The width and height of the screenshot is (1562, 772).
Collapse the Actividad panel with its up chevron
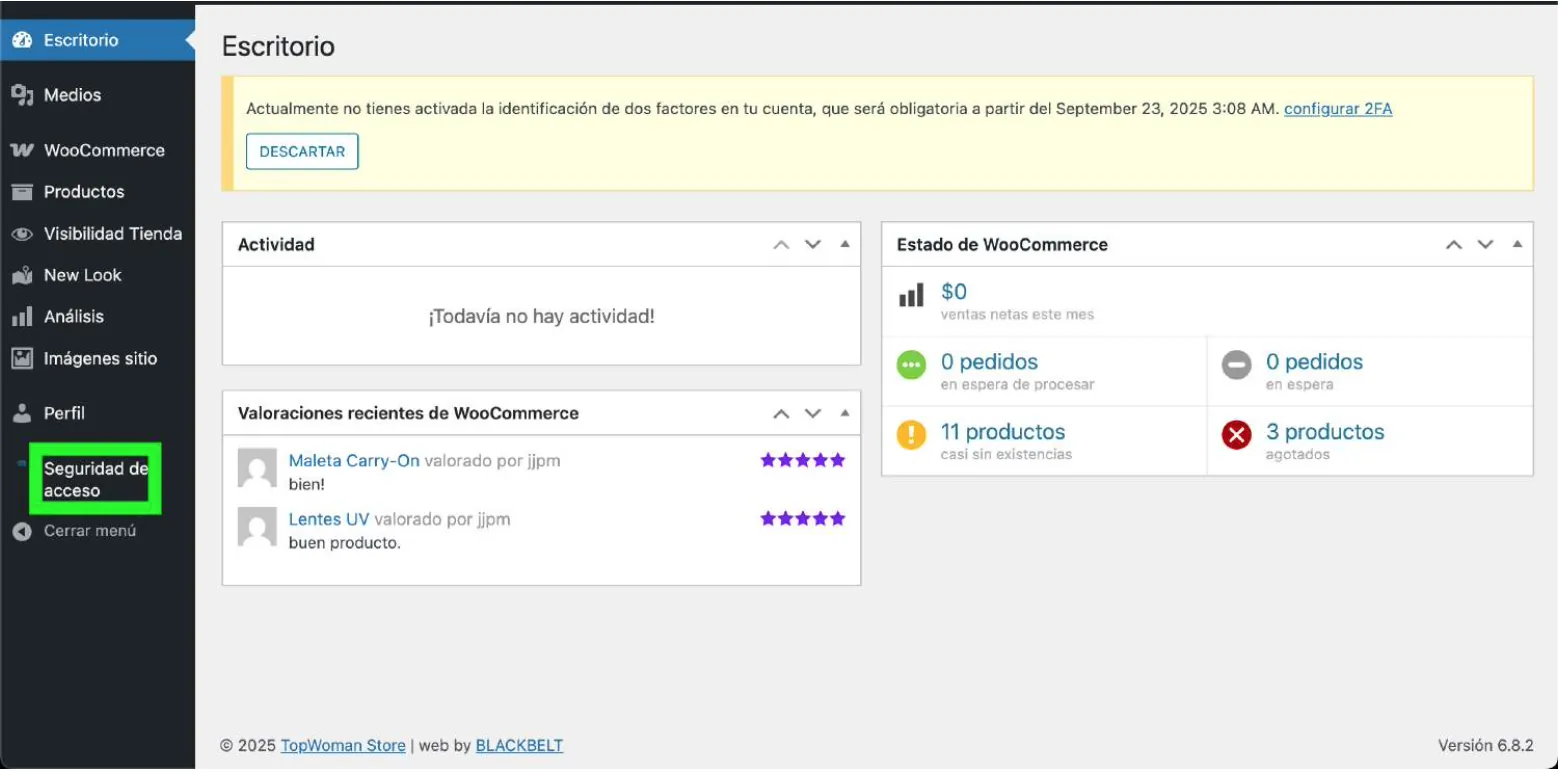(x=781, y=244)
